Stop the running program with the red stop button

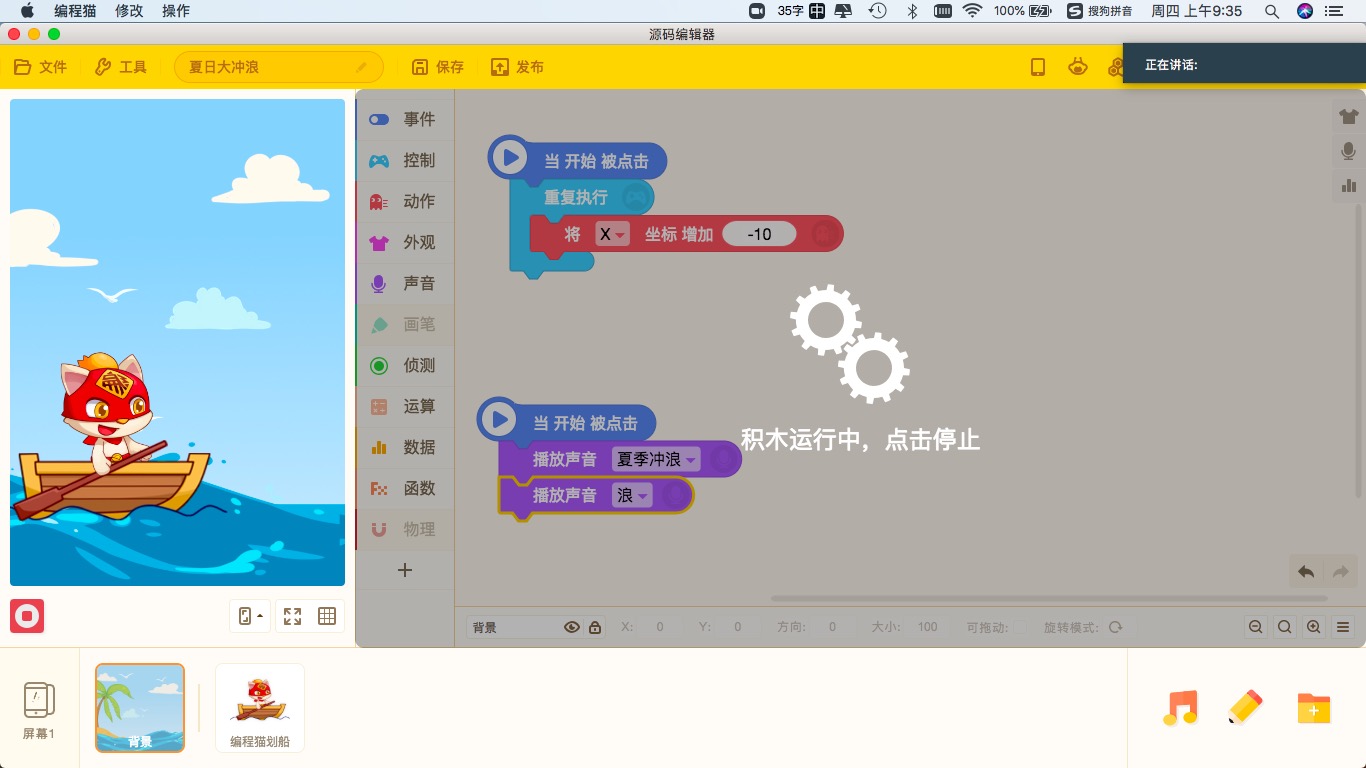pyautogui.click(x=27, y=616)
